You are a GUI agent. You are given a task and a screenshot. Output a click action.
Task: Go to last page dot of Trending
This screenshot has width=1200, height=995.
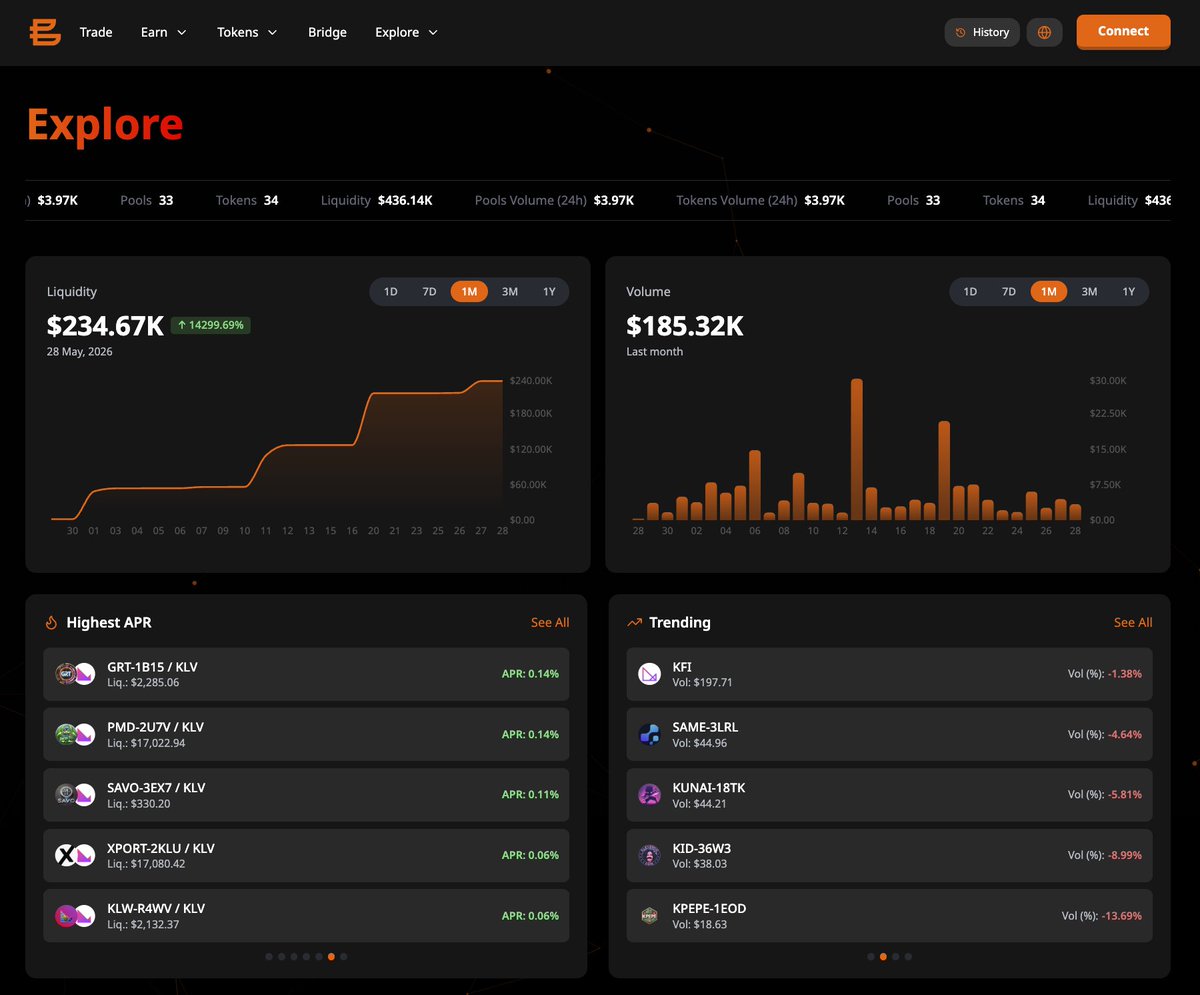click(908, 957)
